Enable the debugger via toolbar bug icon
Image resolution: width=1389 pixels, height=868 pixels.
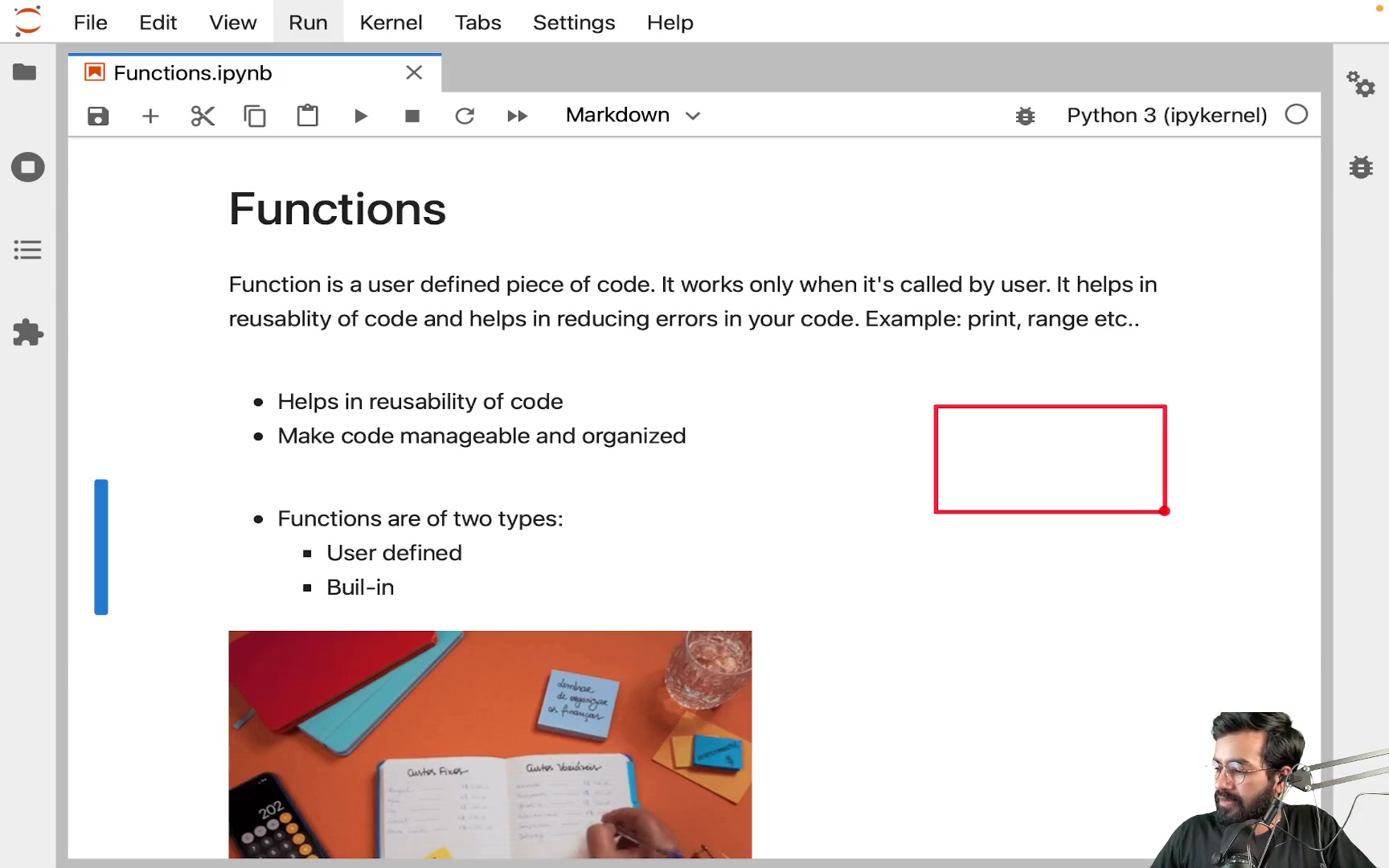[x=1025, y=116]
